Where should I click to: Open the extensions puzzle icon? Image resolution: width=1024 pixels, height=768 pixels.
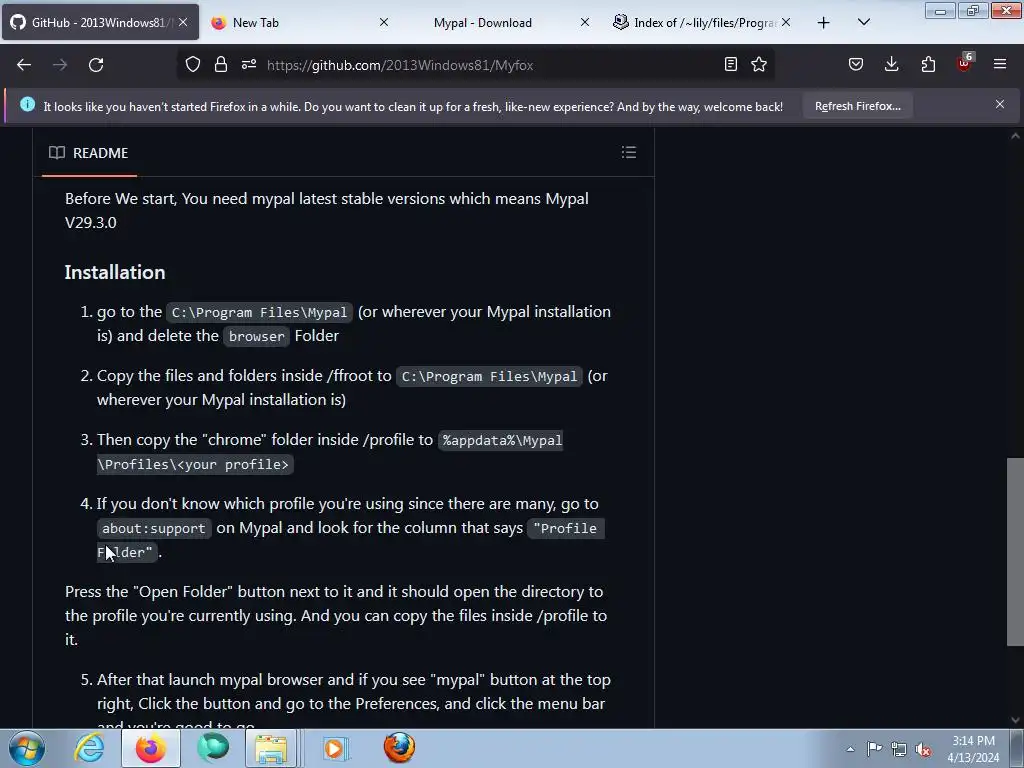pyautogui.click(x=928, y=64)
